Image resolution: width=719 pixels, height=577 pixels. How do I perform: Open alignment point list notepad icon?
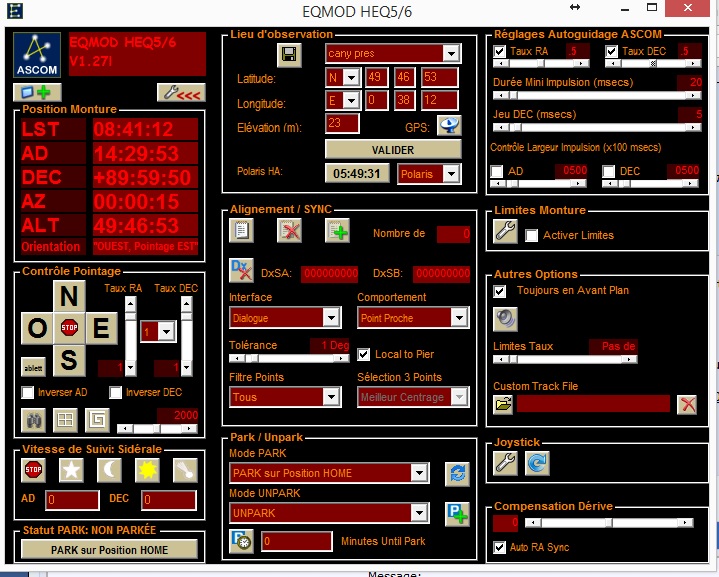241,230
